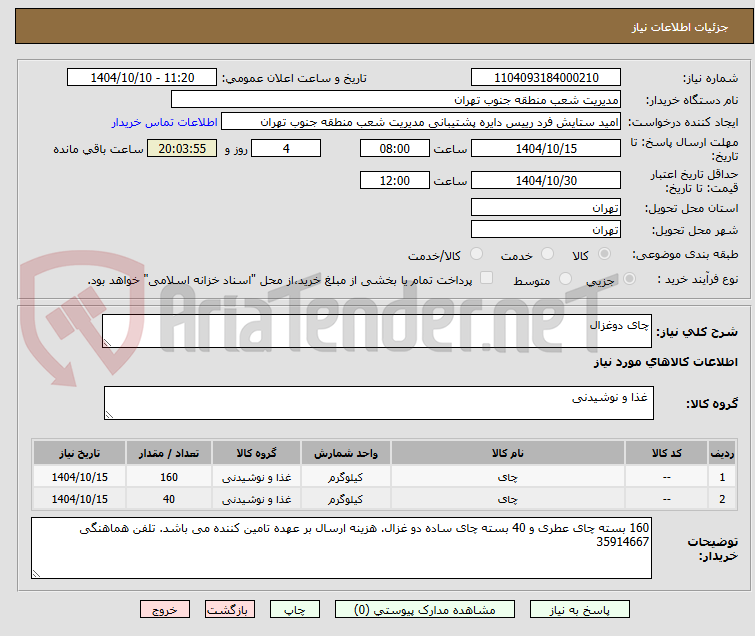755x636 pixels.
Task: Click غذا و نوشیدنی group in row 1
Action: pos(256,477)
